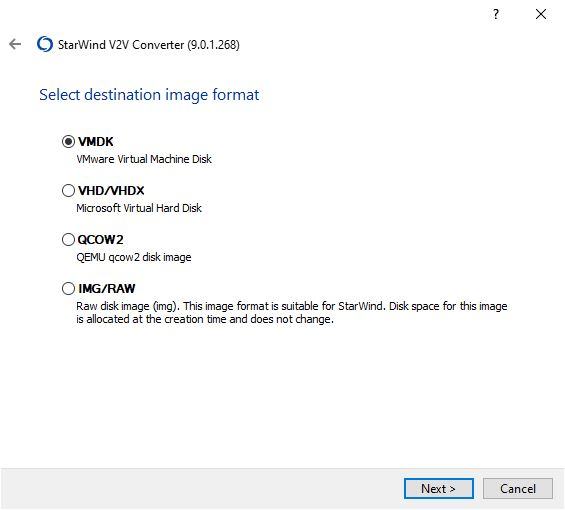Click the StarWind logo icon
The width and height of the screenshot is (565, 510).
tap(45, 44)
